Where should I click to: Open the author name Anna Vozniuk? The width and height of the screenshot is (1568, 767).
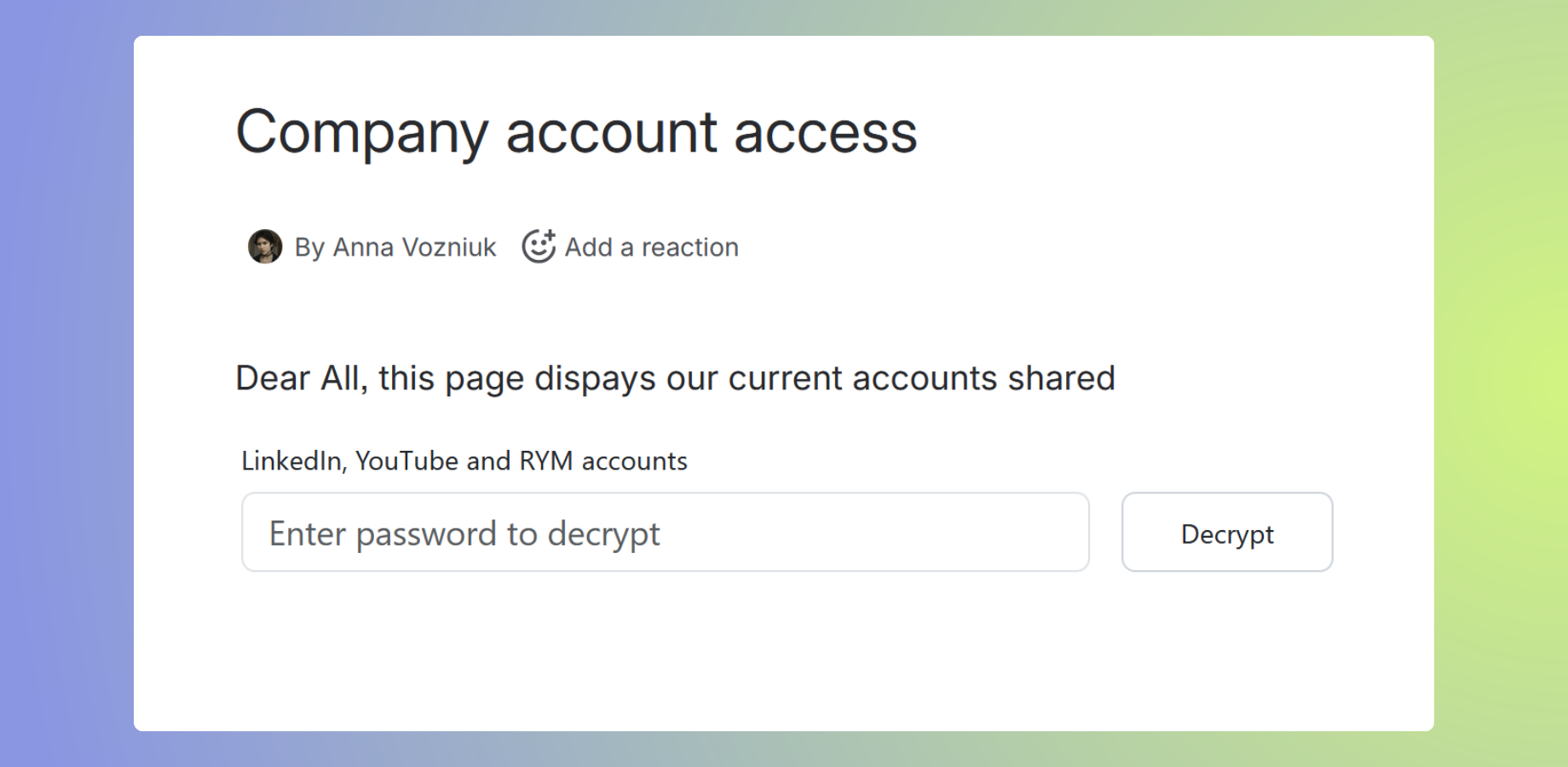click(x=414, y=247)
